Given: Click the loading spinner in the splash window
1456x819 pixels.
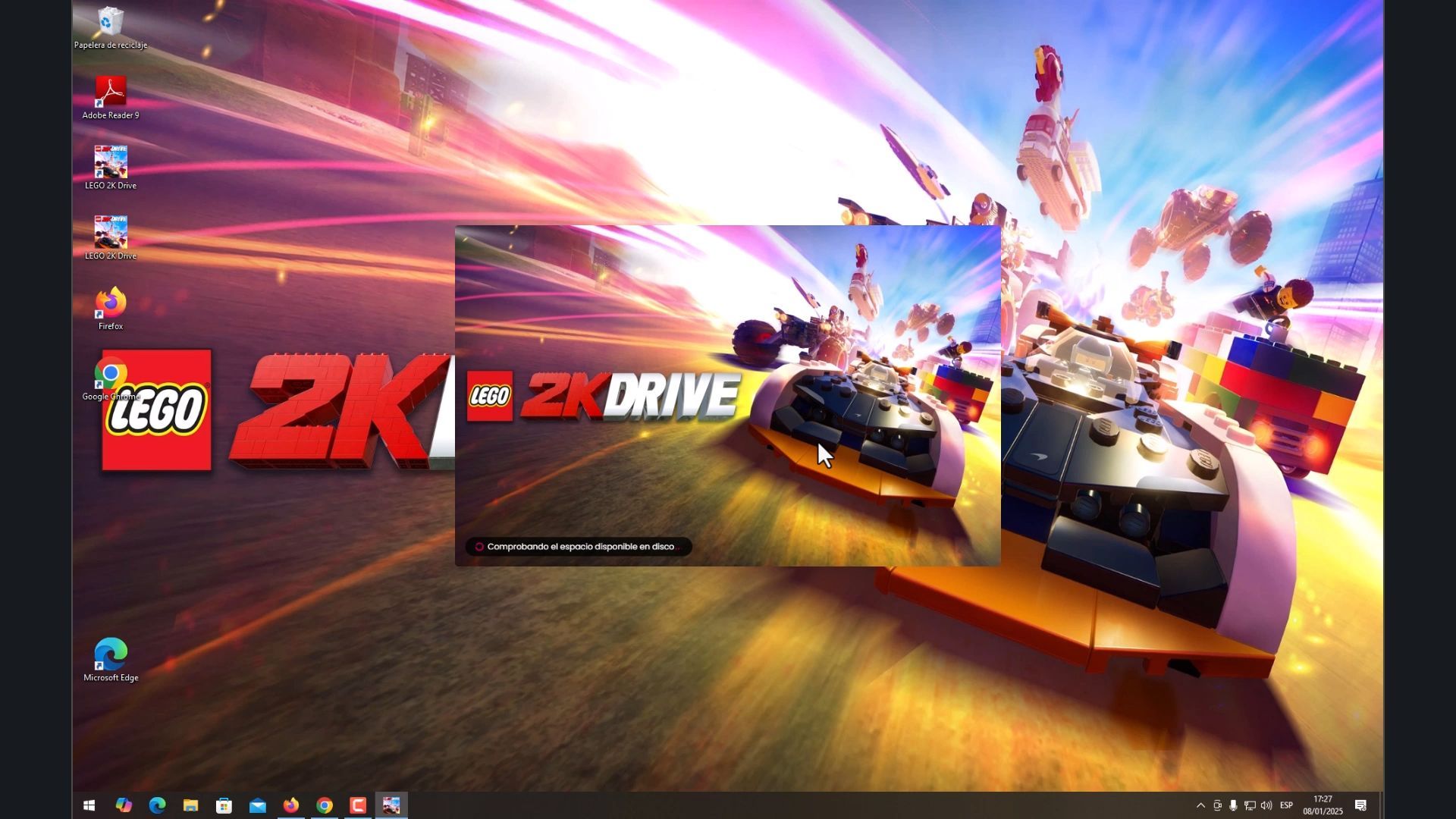Looking at the screenshot, I should [479, 547].
